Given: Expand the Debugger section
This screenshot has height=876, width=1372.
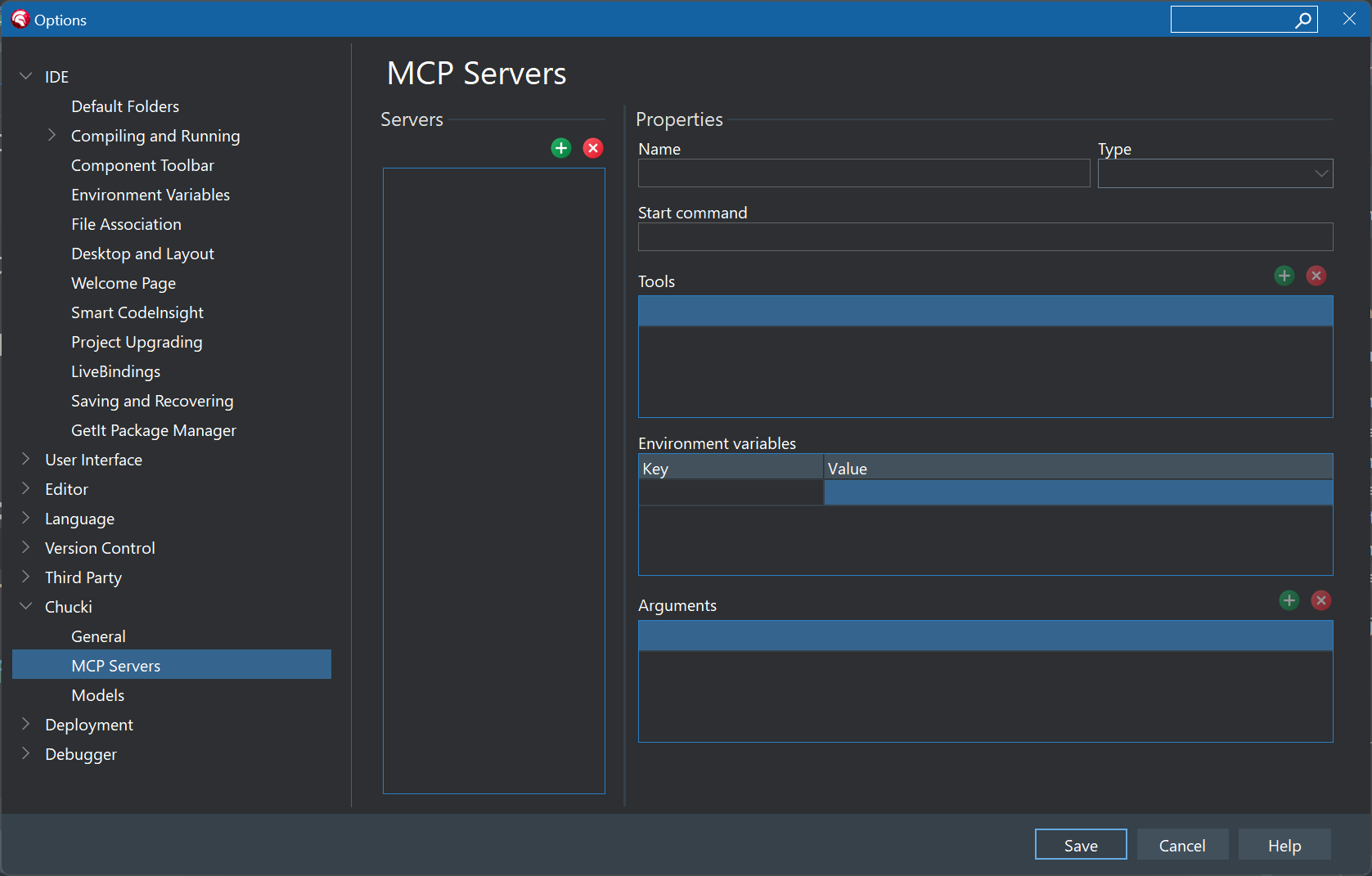Looking at the screenshot, I should click(25, 753).
